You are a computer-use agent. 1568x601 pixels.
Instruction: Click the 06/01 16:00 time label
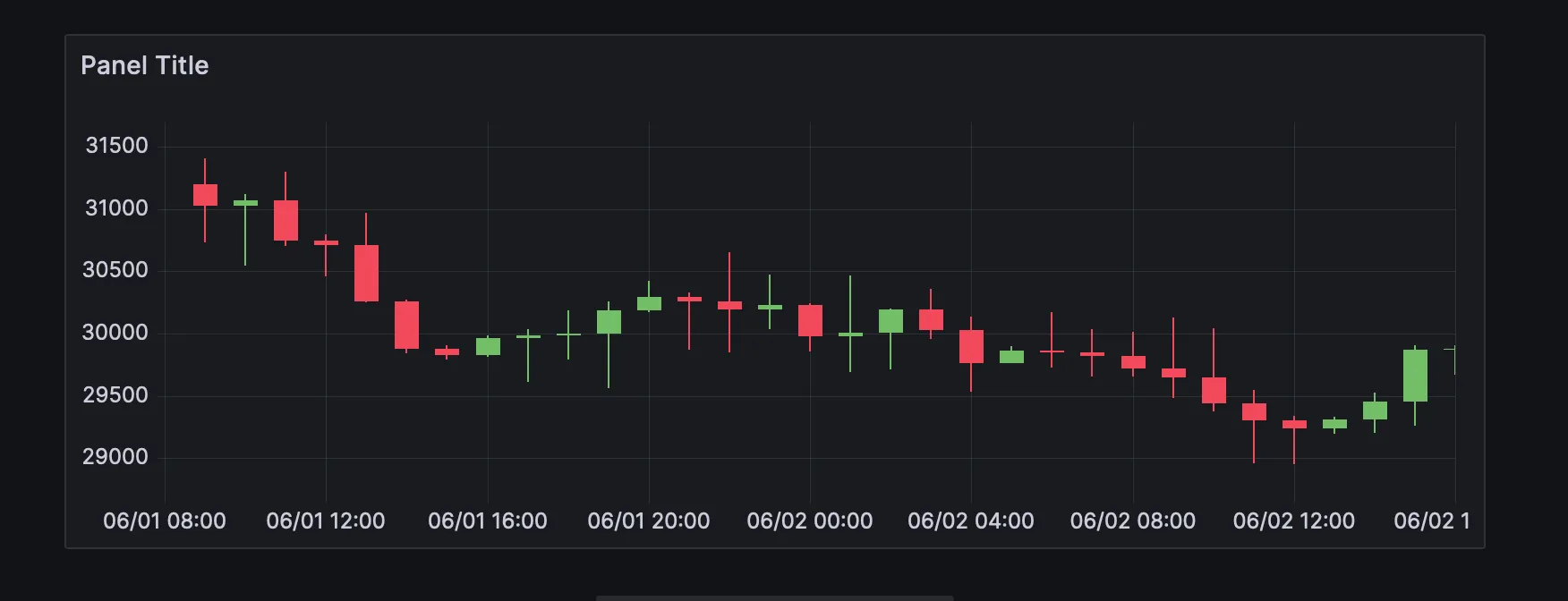[x=488, y=521]
